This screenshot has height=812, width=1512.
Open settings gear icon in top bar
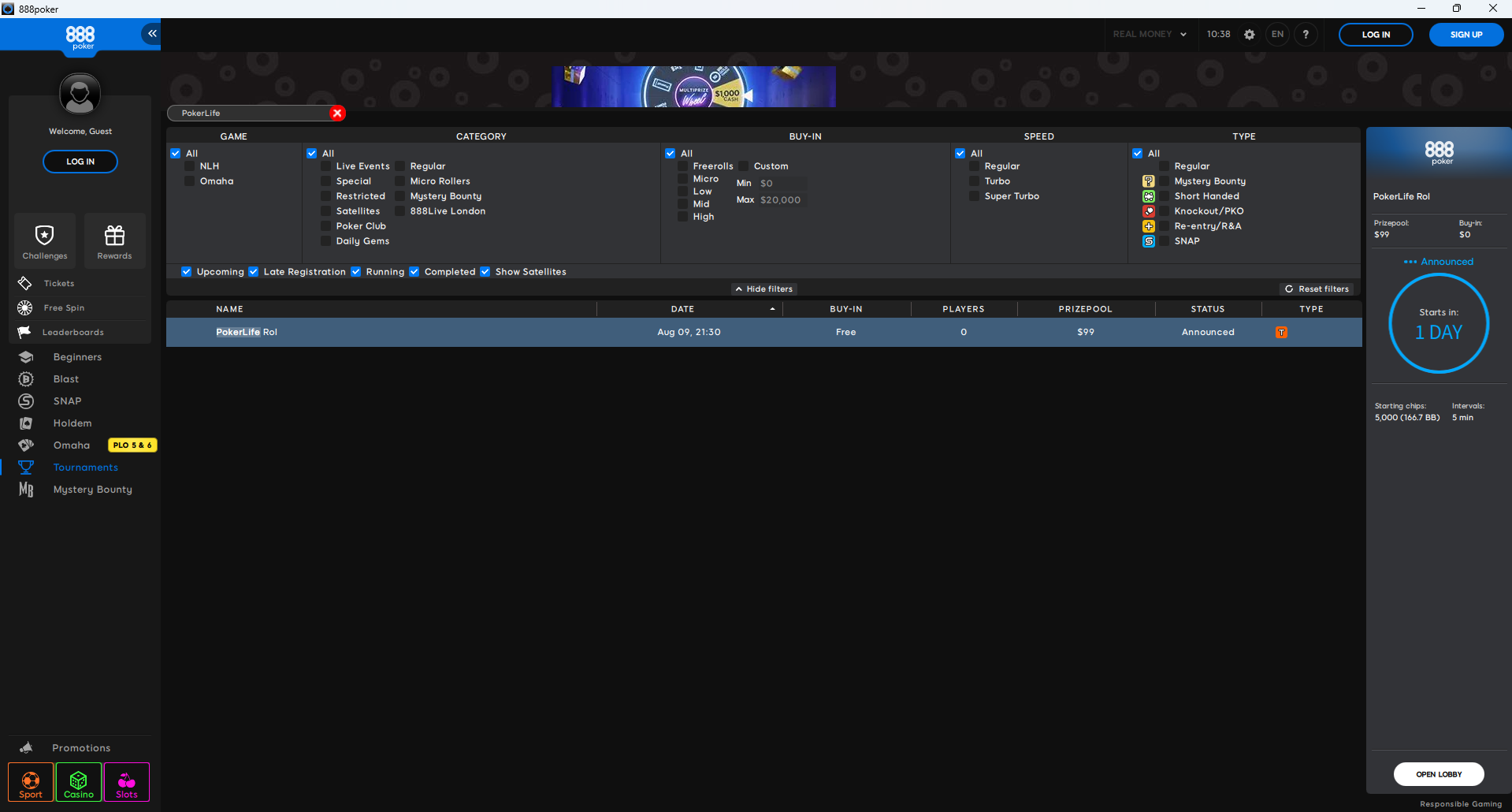[1249, 35]
